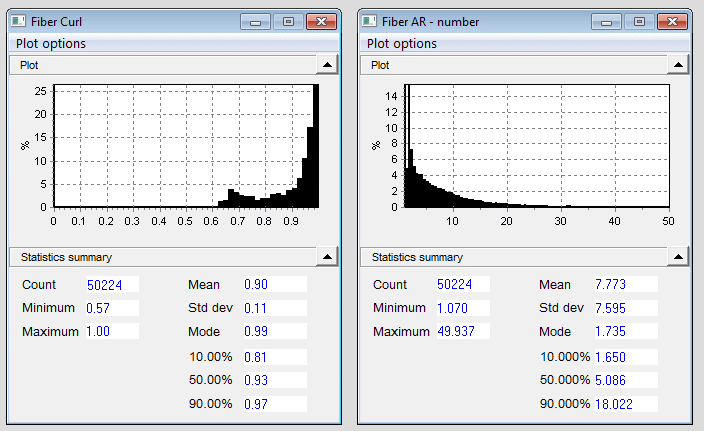
Task: Collapse the Plot section in Fiber AR
Action: click(678, 64)
